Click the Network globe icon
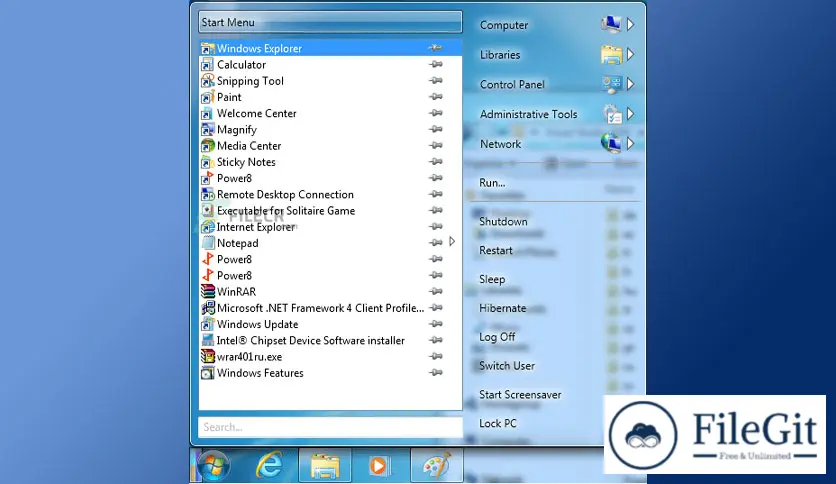Image resolution: width=836 pixels, height=484 pixels. pos(611,143)
